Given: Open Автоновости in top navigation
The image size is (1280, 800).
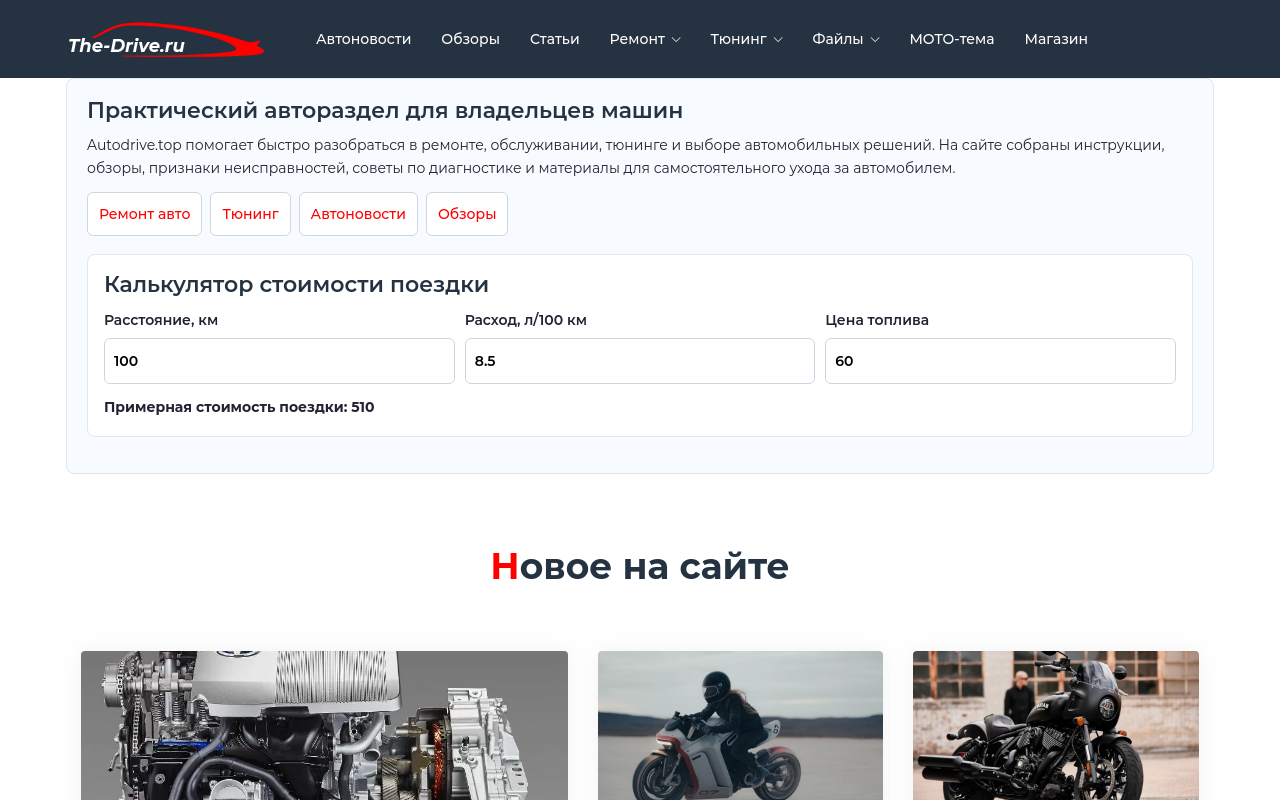Looking at the screenshot, I should click(363, 39).
